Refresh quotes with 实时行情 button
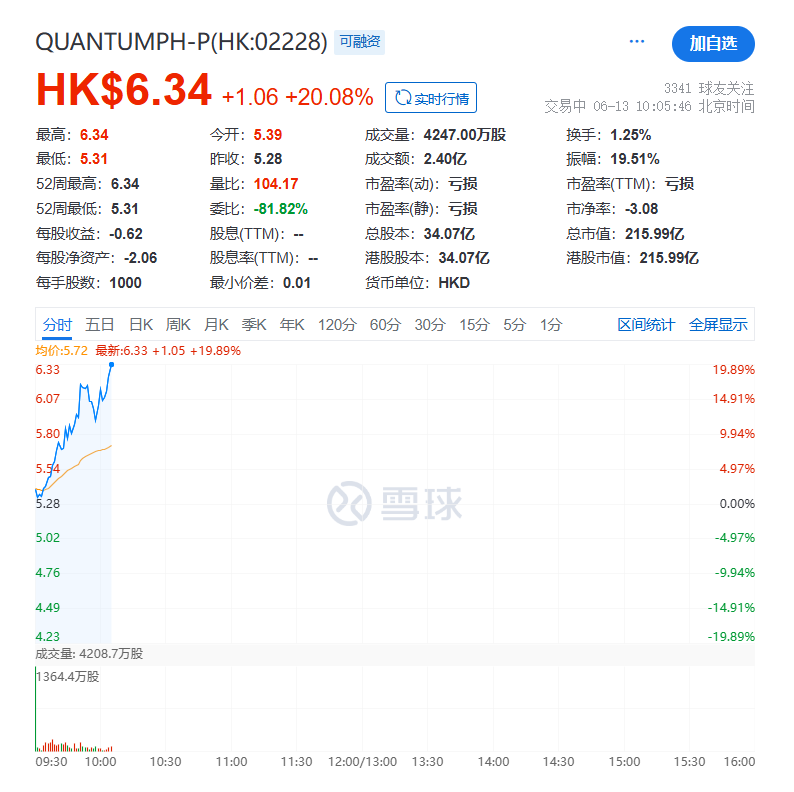The image size is (794, 792). click(431, 98)
